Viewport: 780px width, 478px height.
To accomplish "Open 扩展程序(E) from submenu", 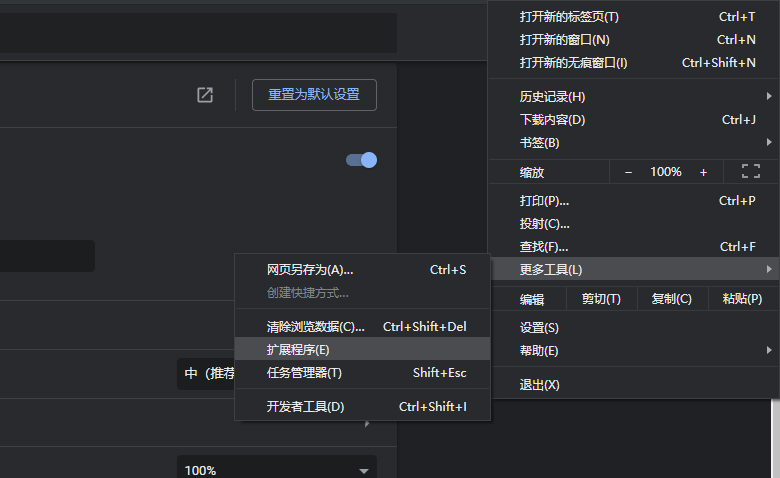I will pos(363,350).
